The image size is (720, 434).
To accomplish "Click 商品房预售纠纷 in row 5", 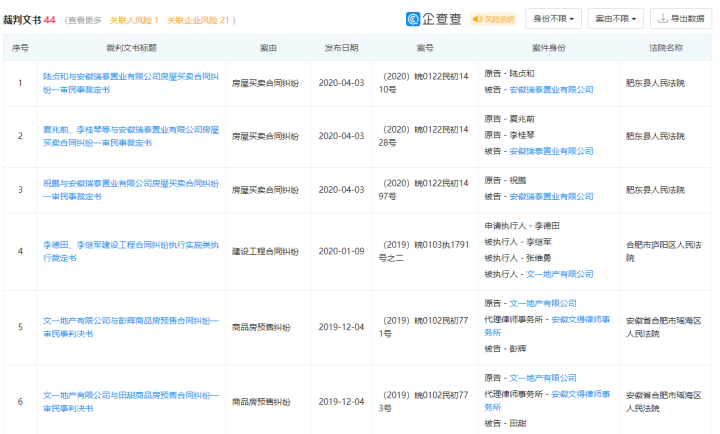I will [261, 327].
